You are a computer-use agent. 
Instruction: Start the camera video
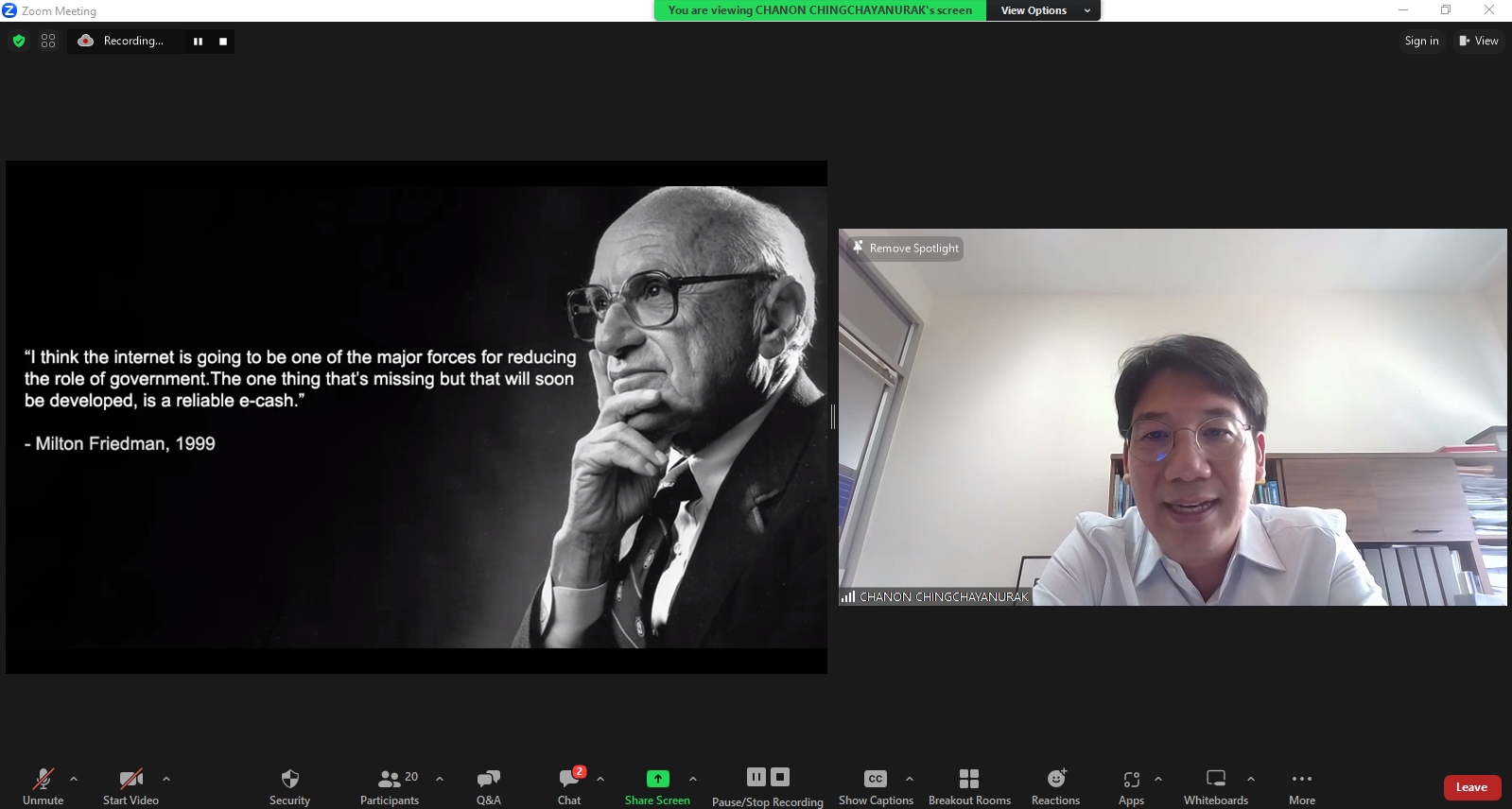[130, 786]
